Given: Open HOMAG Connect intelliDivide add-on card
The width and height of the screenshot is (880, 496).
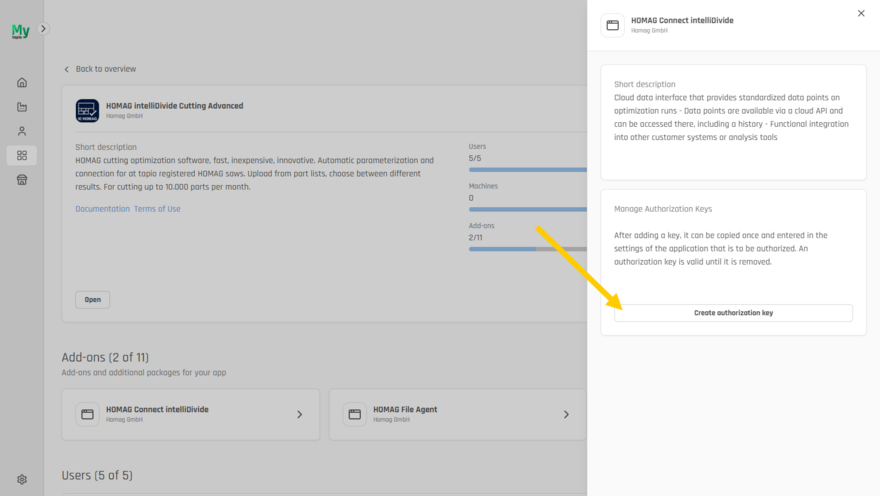Looking at the screenshot, I should click(191, 414).
